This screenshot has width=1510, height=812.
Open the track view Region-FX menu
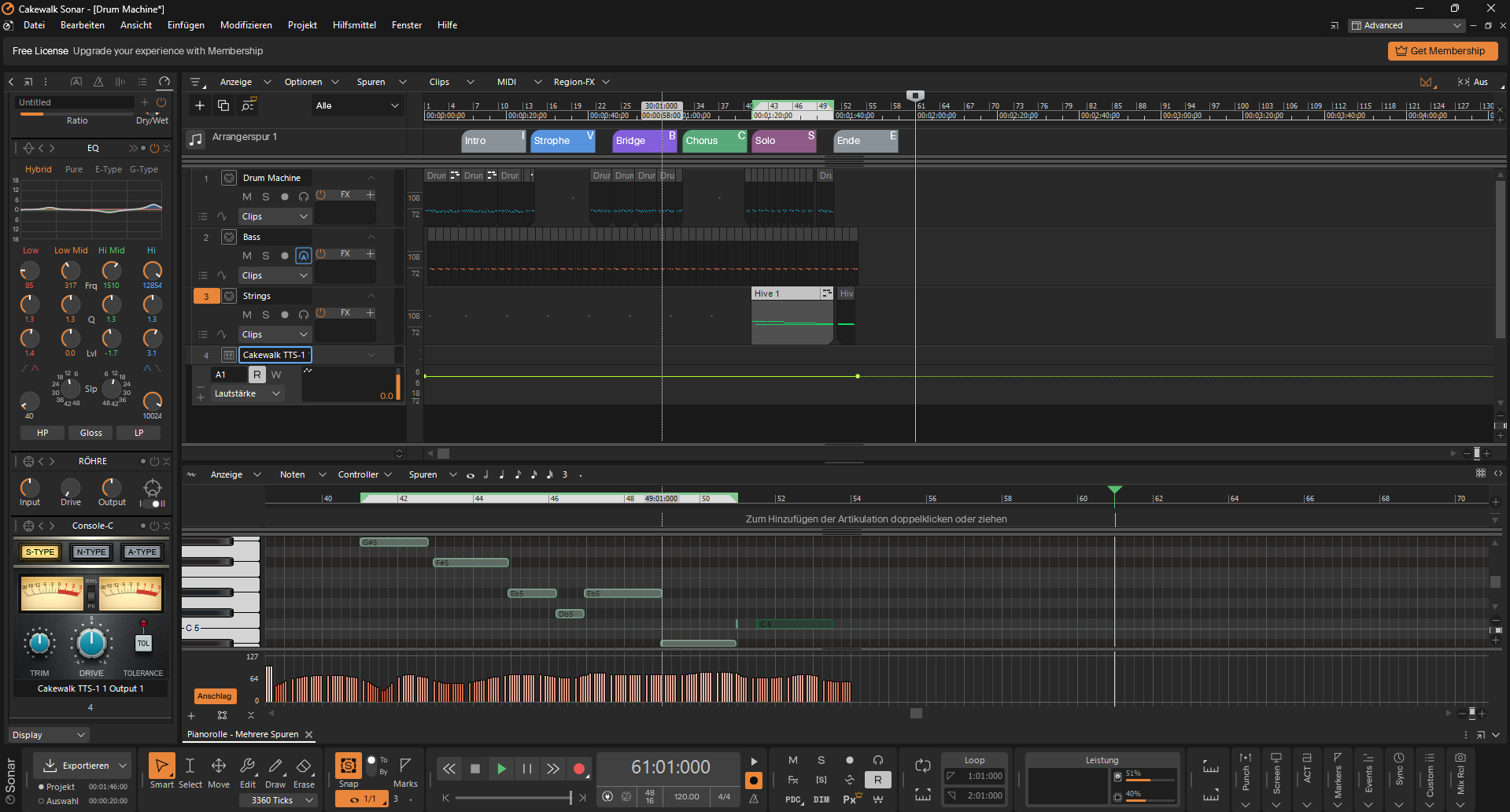581,82
